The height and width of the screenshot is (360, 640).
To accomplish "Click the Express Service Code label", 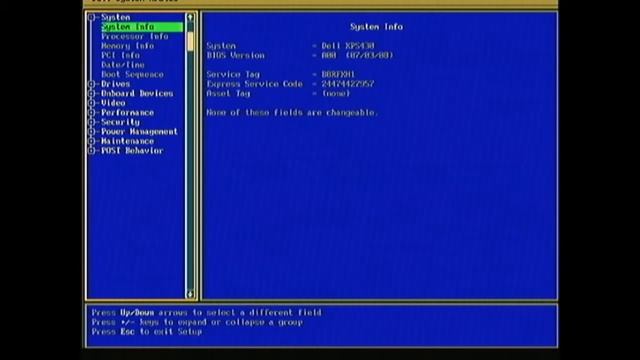I will click(255, 84).
